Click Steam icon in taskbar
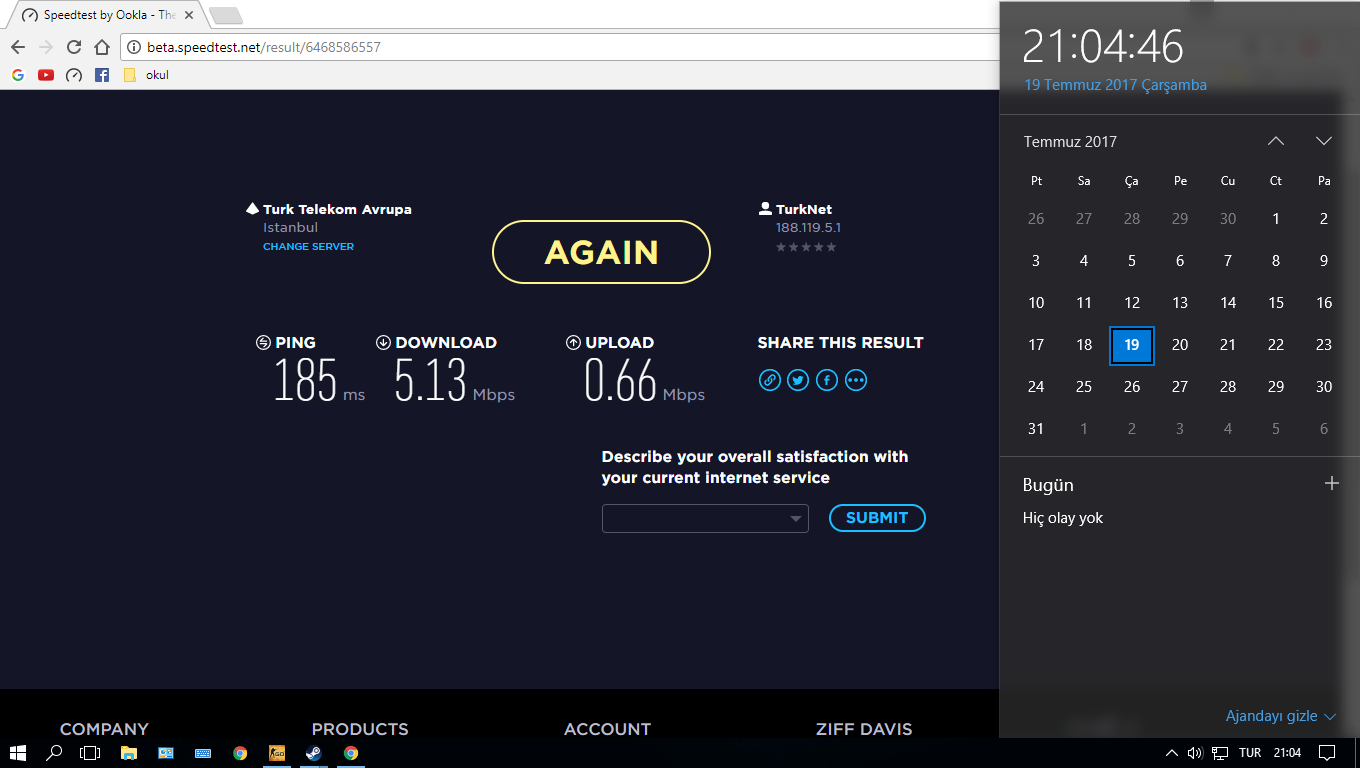This screenshot has height=768, width=1360. click(313, 753)
